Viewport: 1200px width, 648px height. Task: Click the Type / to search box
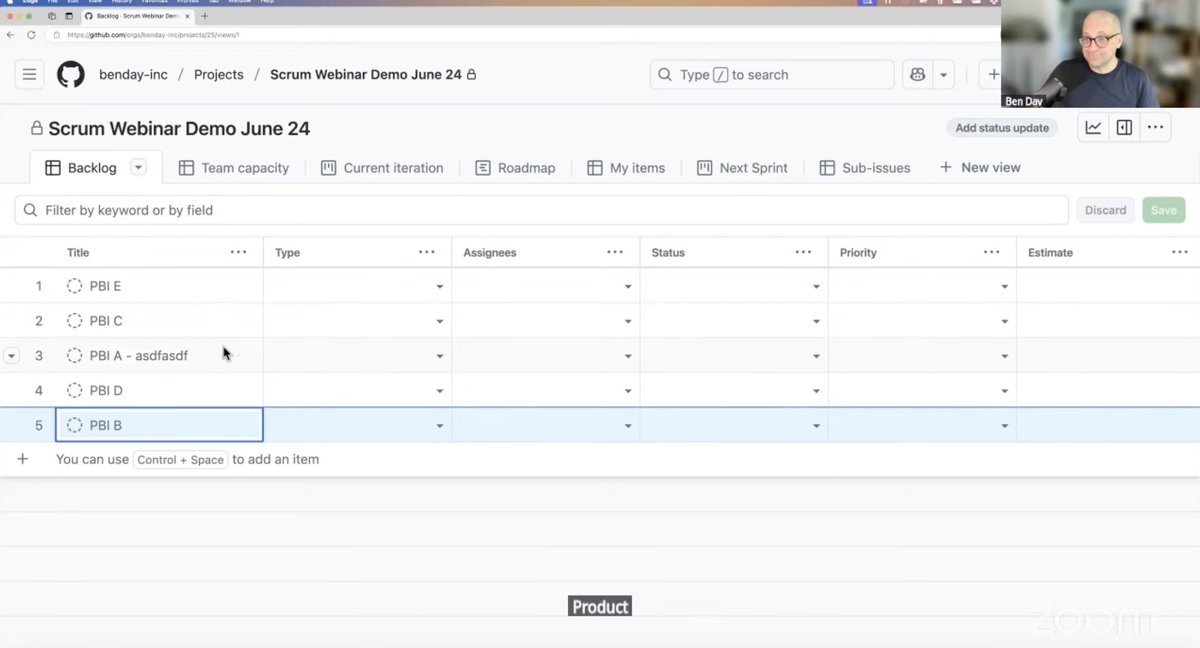click(772, 74)
